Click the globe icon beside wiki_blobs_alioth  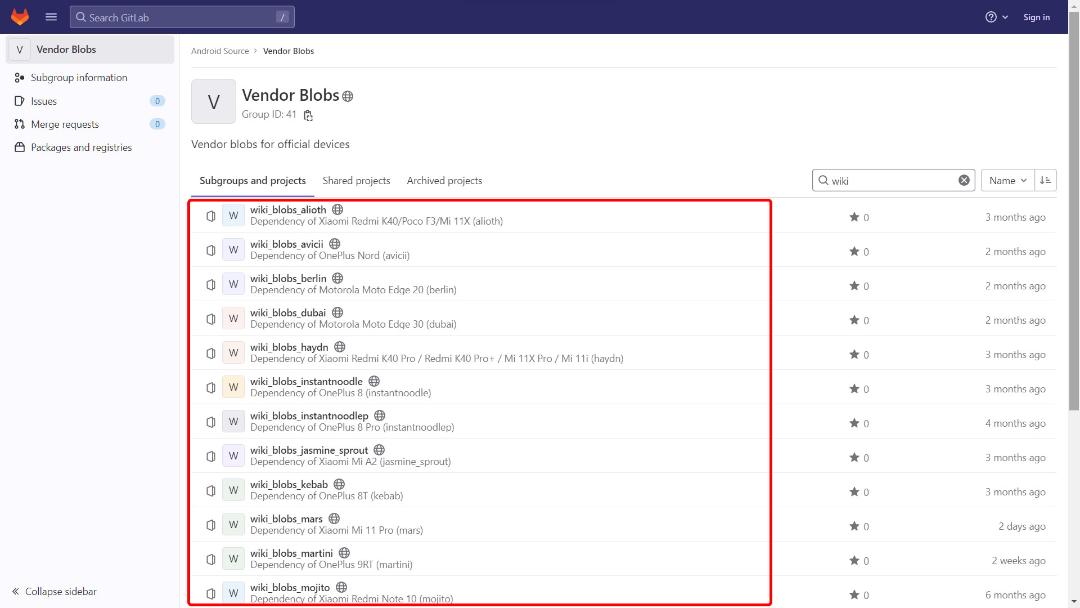(338, 209)
